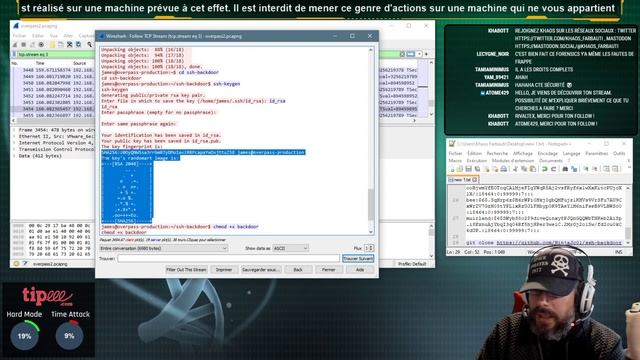
Task: Click Sauvegarder sous button
Action: point(260,270)
